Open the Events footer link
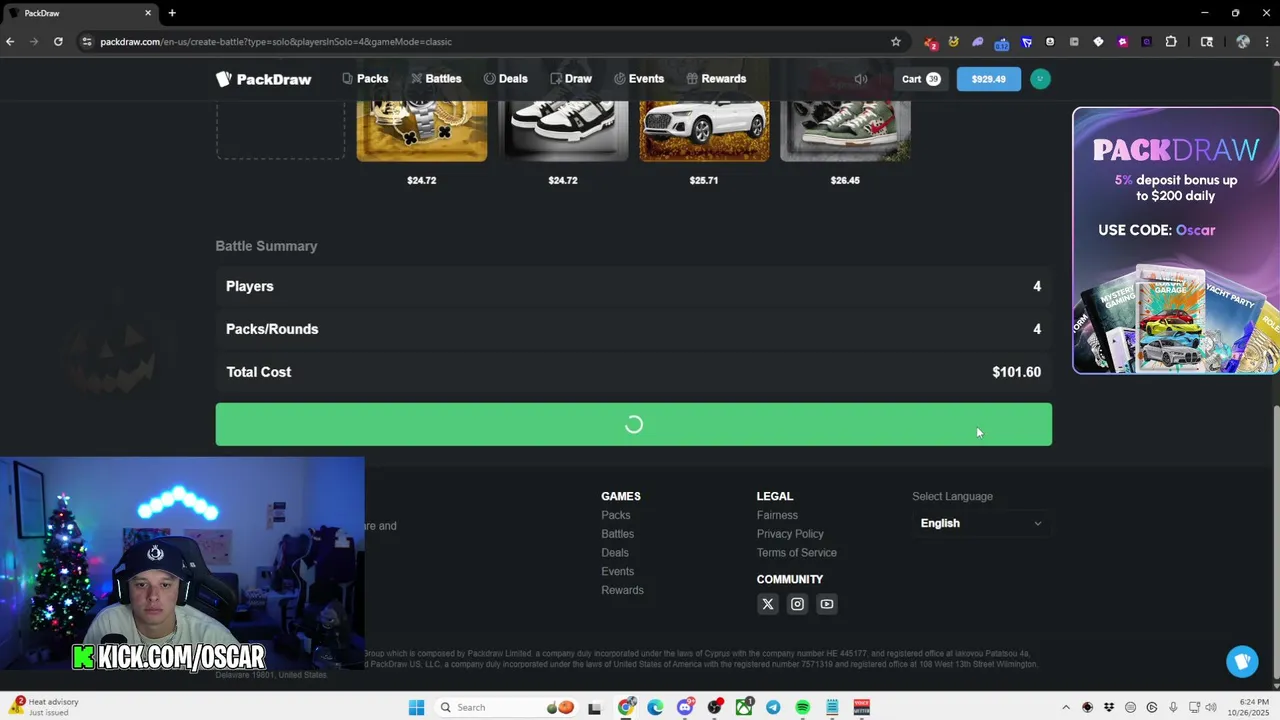This screenshot has width=1280, height=720. click(617, 571)
